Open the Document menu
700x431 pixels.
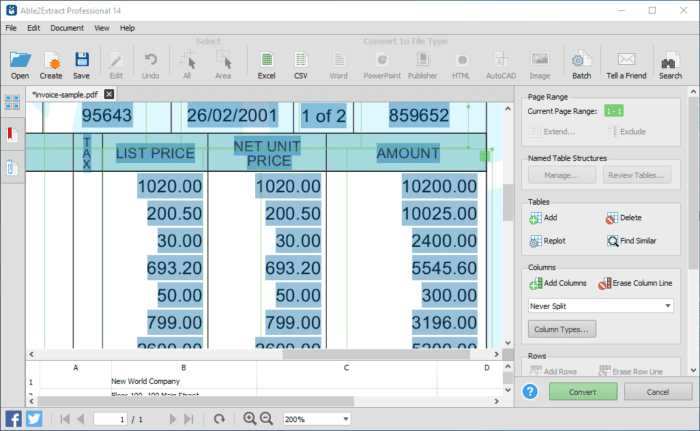67,28
